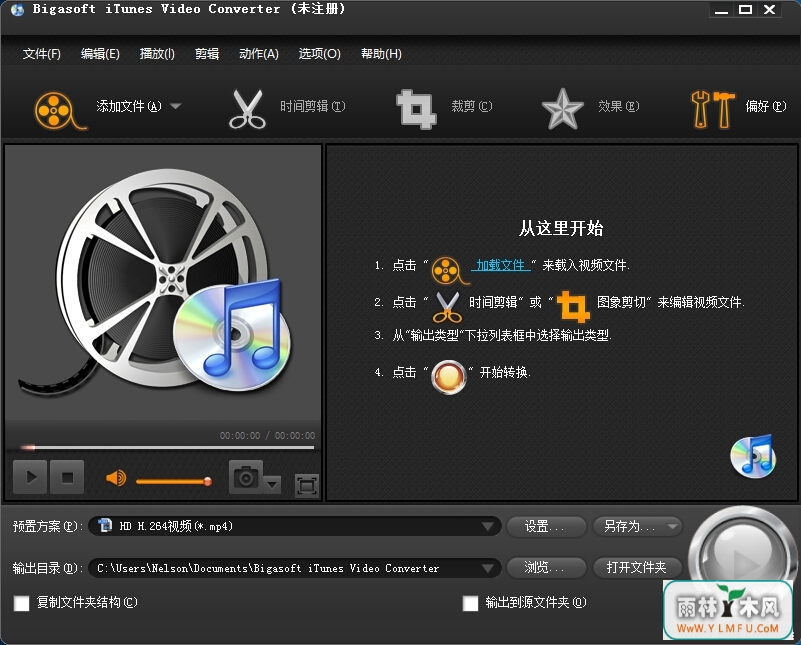Play the preview video
Image resolution: width=801 pixels, height=645 pixels.
[x=30, y=477]
